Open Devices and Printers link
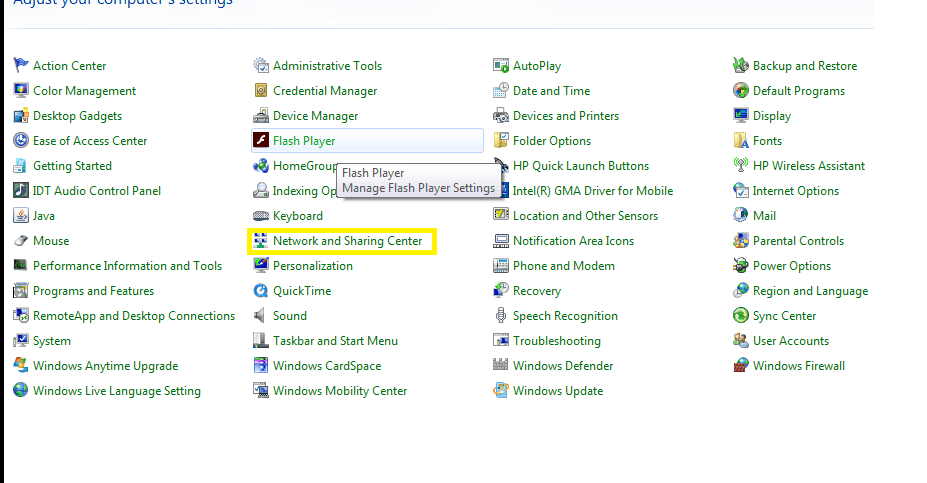 pos(565,116)
